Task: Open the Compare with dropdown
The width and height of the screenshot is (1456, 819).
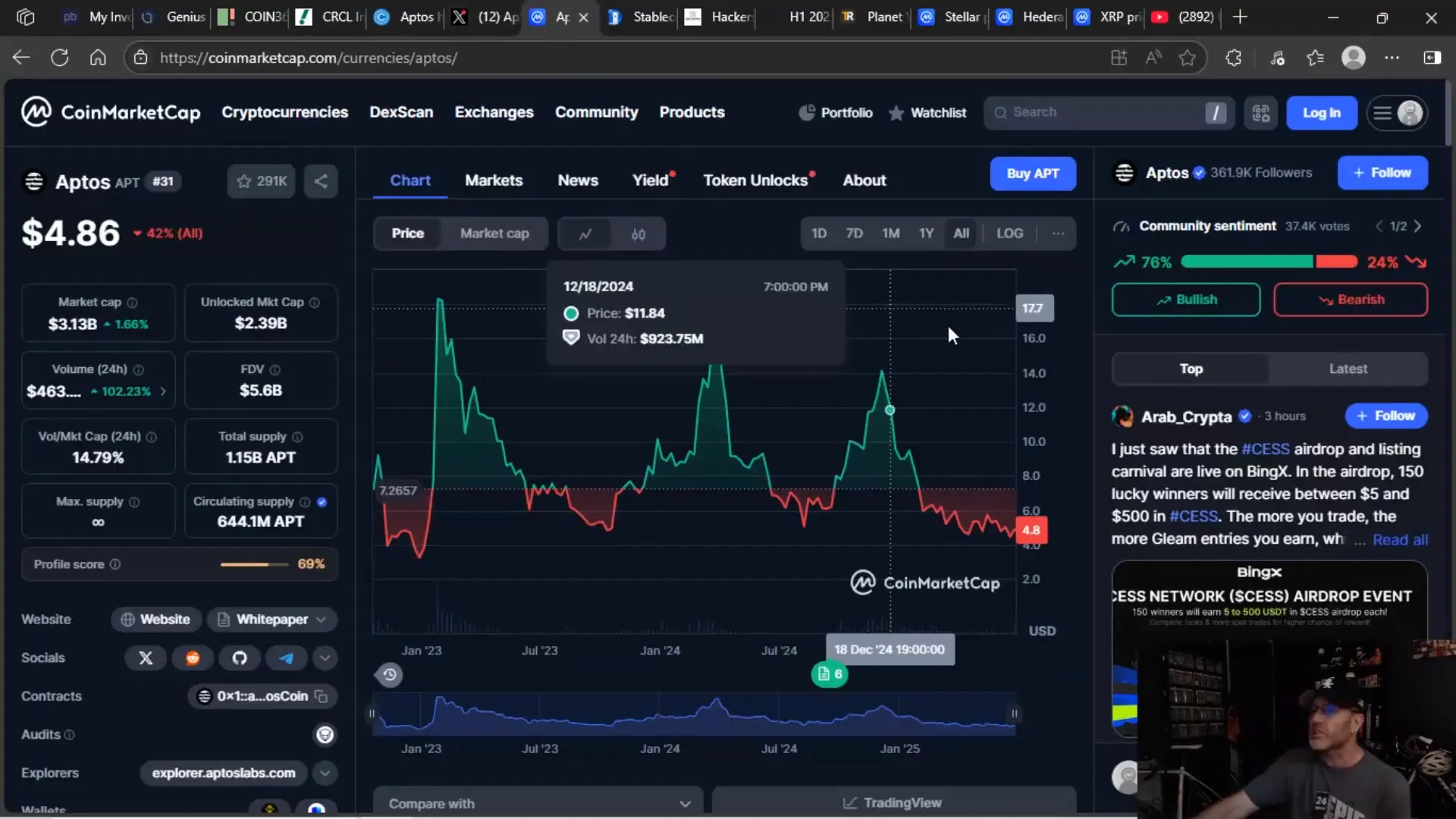Action: click(x=538, y=803)
